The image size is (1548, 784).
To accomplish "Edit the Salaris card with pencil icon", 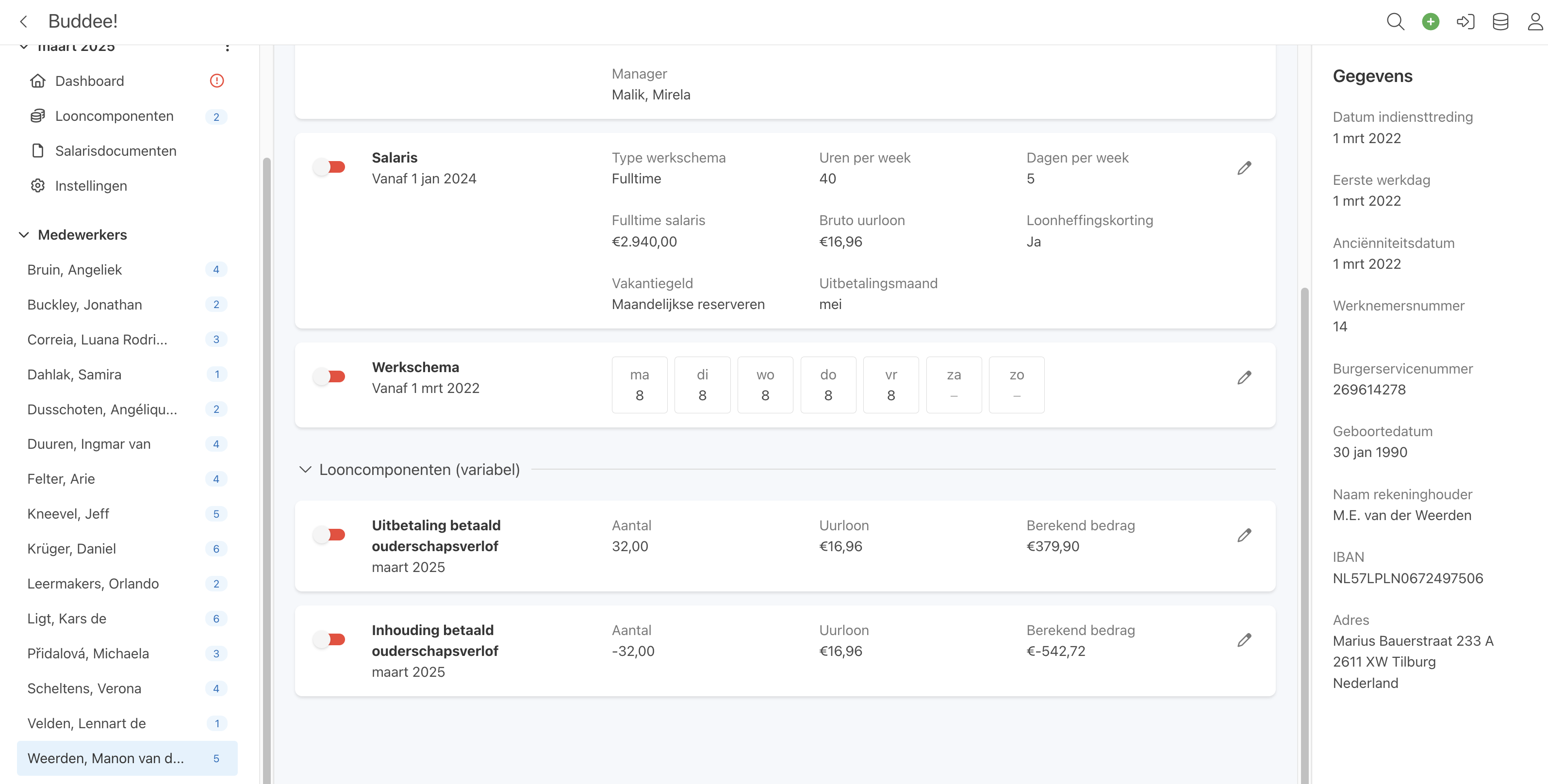I will point(1244,168).
